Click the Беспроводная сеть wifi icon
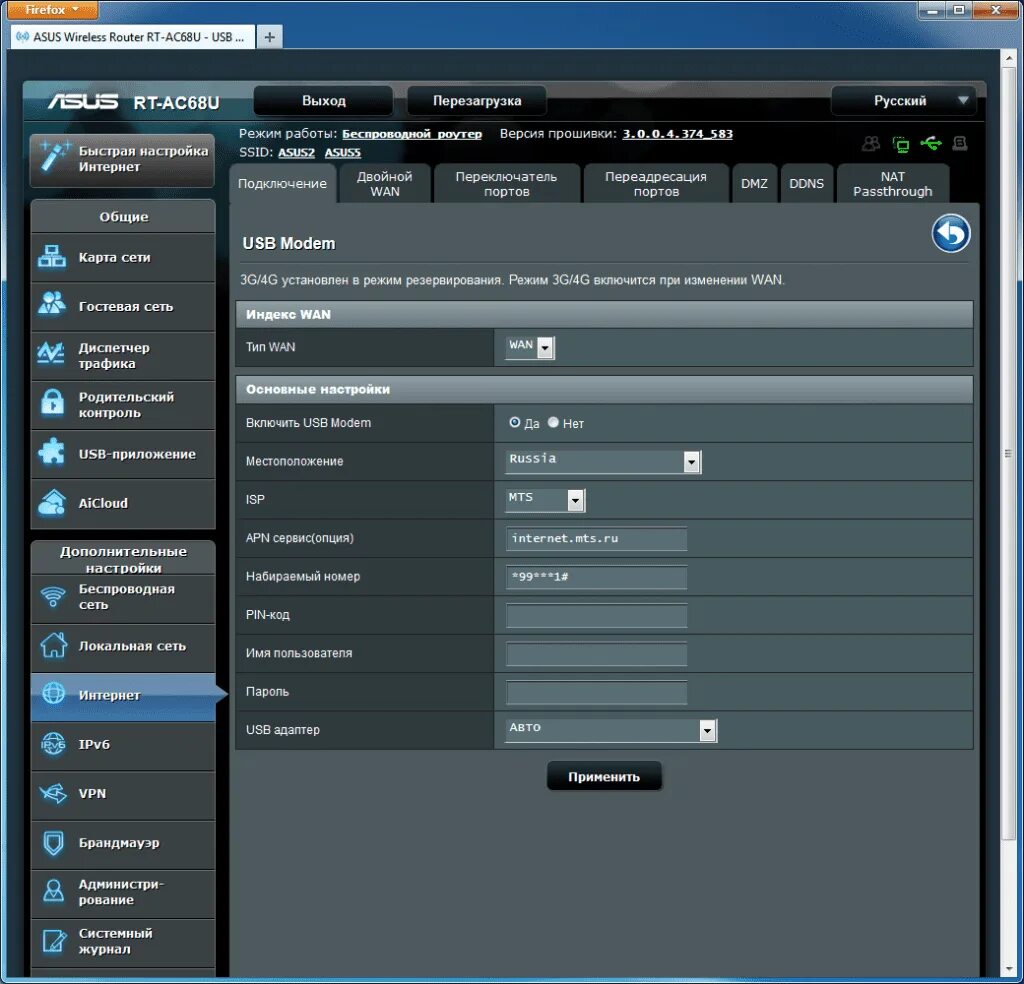 (53, 597)
